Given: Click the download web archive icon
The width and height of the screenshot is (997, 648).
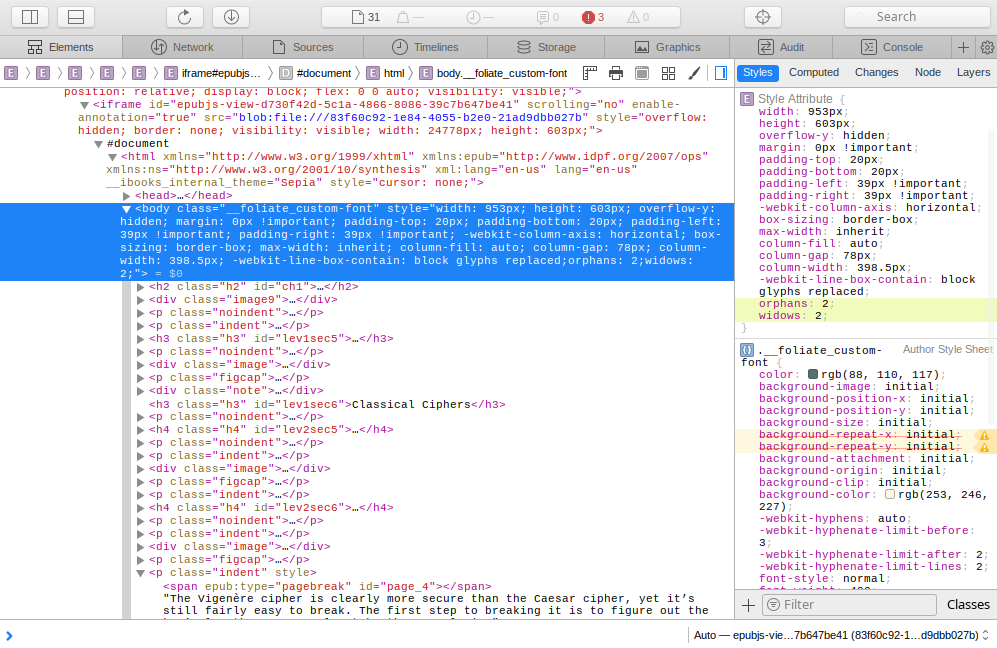Looking at the screenshot, I should click(x=231, y=17).
